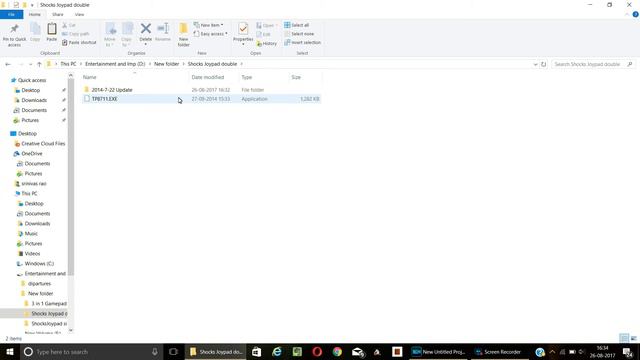Click Copy path in the ribbon
This screenshot has height=360, width=640.
pyautogui.click(x=76, y=34)
